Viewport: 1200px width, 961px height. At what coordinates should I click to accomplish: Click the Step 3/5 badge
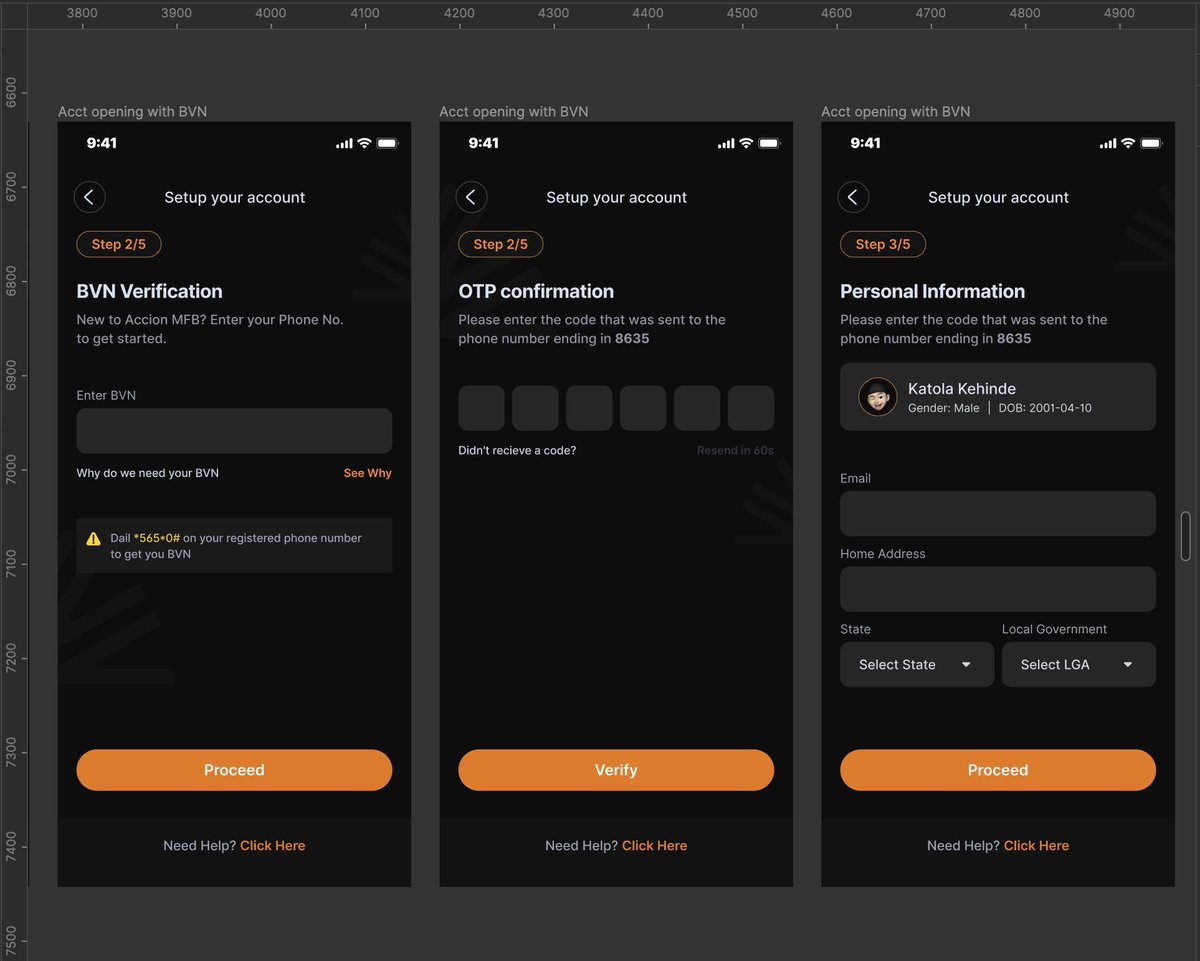883,244
